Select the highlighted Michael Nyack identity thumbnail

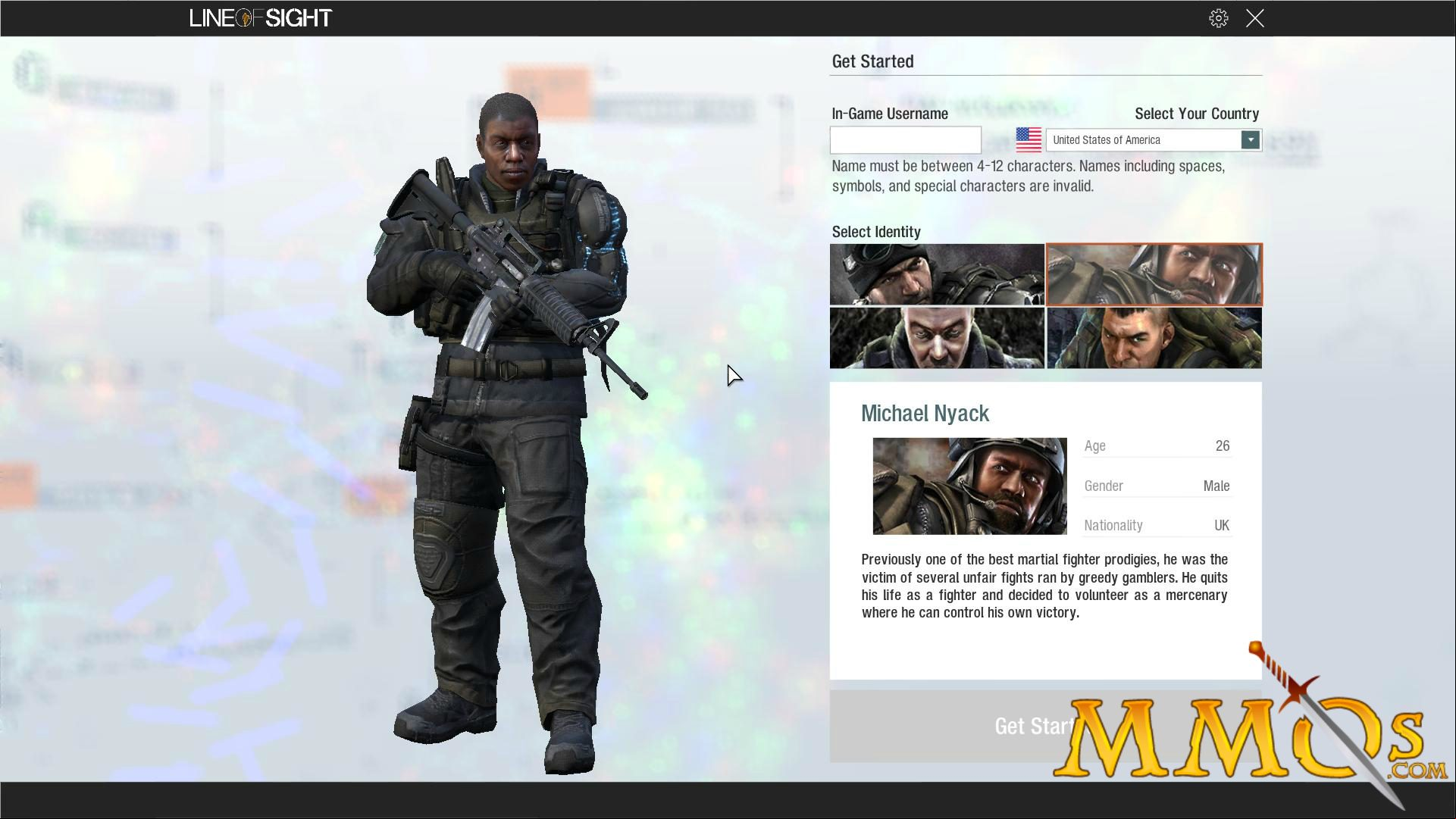(x=1154, y=274)
